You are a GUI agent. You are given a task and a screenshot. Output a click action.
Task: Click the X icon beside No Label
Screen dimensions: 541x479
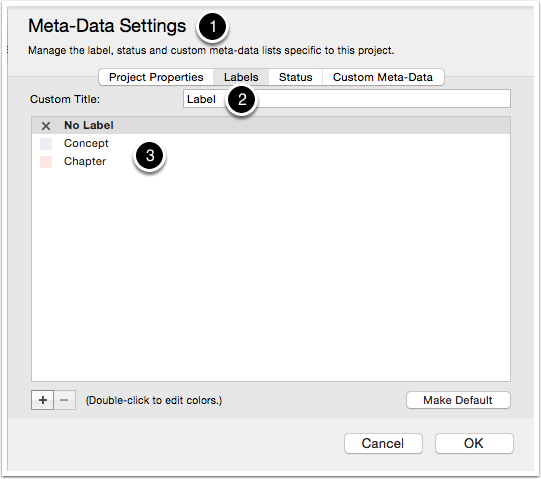[46, 126]
